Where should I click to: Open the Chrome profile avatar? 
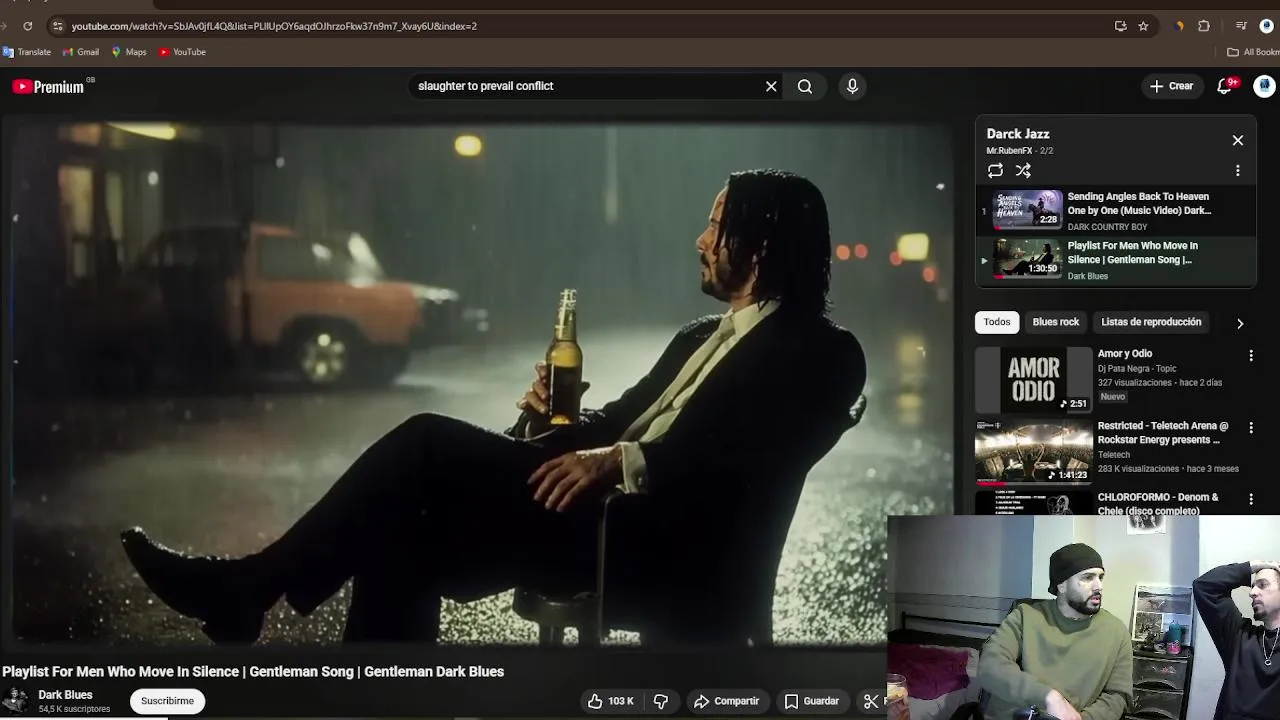click(1266, 26)
